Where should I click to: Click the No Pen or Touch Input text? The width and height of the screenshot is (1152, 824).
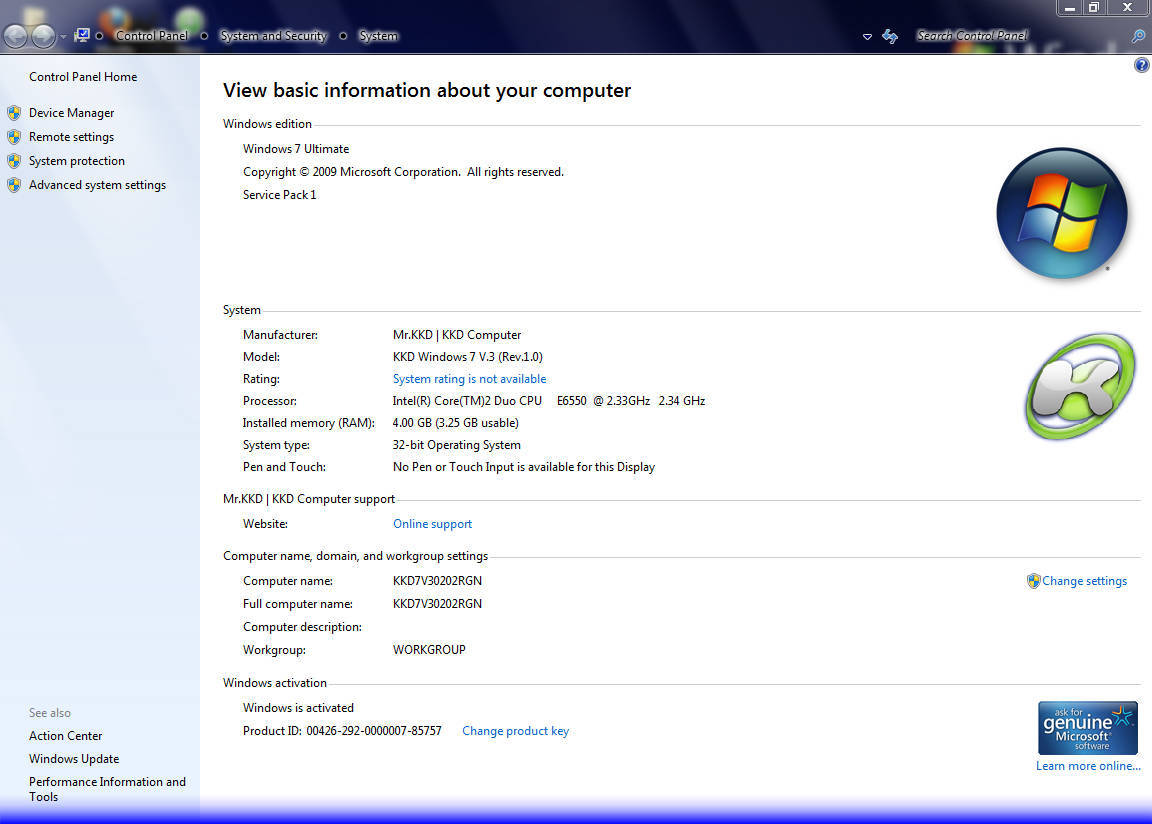pos(524,467)
